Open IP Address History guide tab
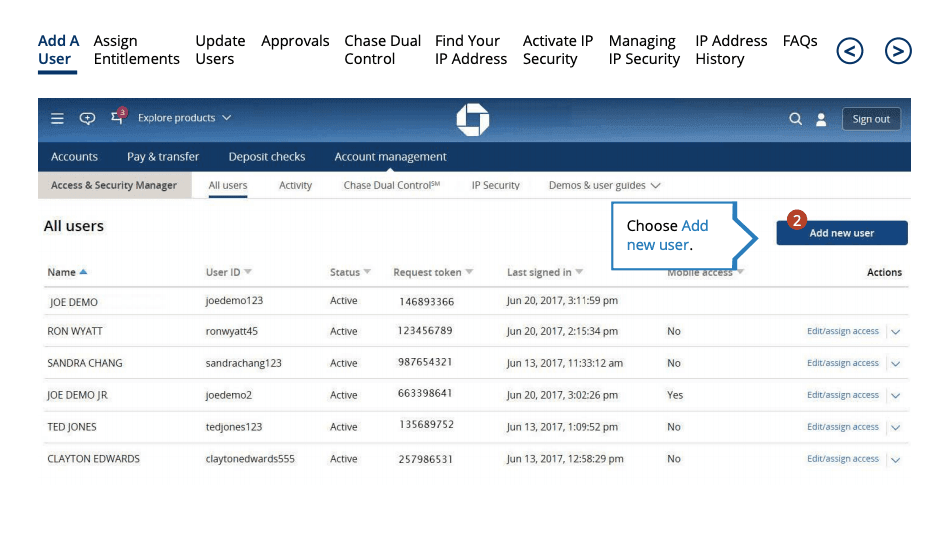Image resolution: width=950 pixels, height=554 pixels. pyautogui.click(x=731, y=50)
